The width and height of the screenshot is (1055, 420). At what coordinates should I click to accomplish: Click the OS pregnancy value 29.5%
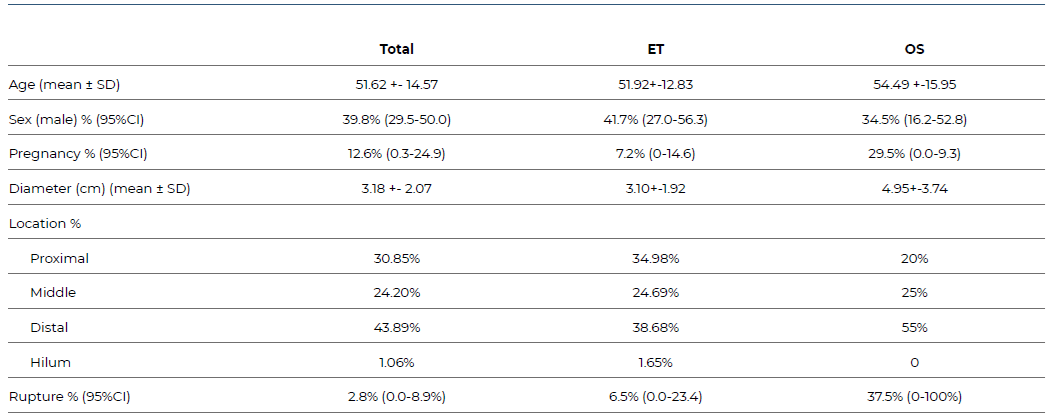coord(914,154)
